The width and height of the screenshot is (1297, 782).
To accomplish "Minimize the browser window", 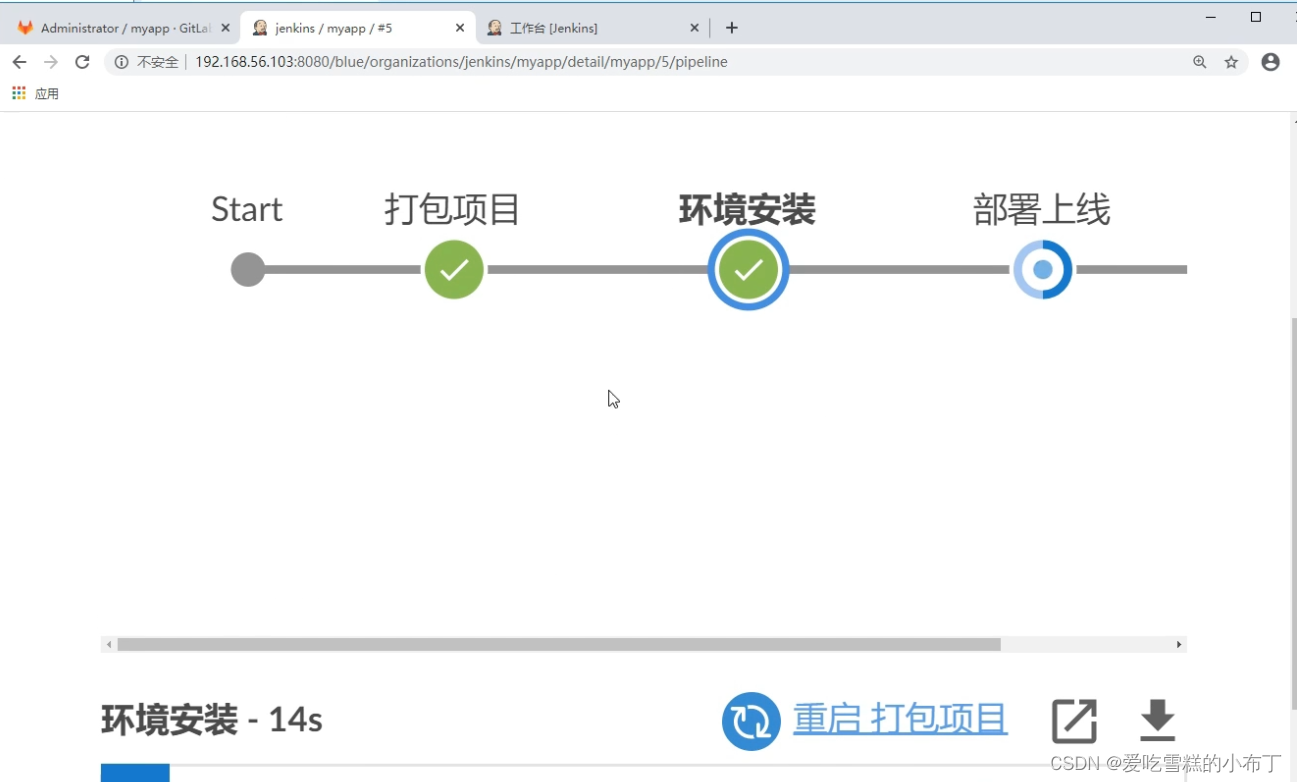I will tap(1211, 17).
